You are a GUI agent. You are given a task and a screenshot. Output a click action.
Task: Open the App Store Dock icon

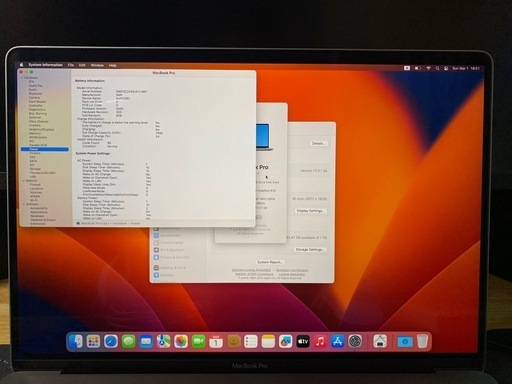[x=337, y=341]
